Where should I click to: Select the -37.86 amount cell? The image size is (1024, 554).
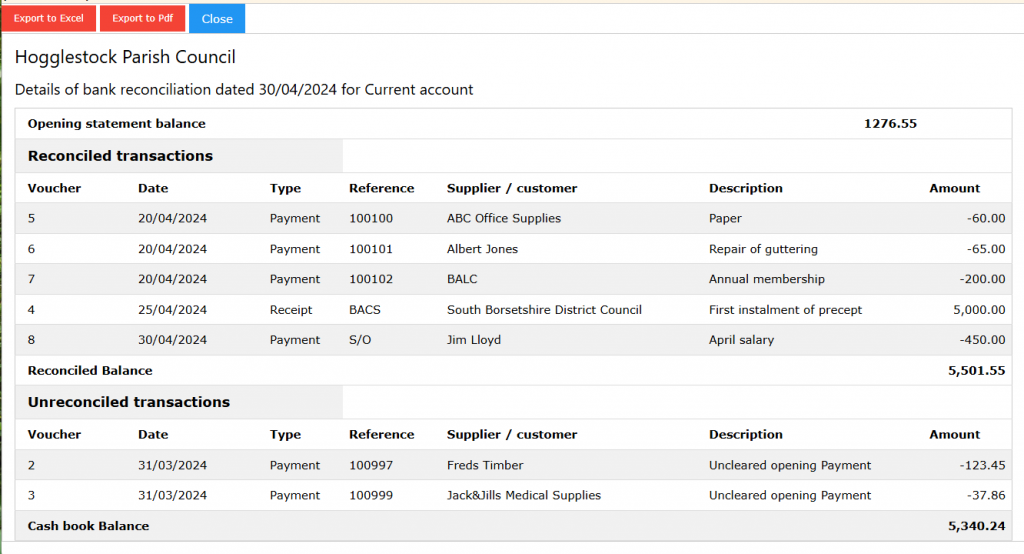(x=986, y=495)
